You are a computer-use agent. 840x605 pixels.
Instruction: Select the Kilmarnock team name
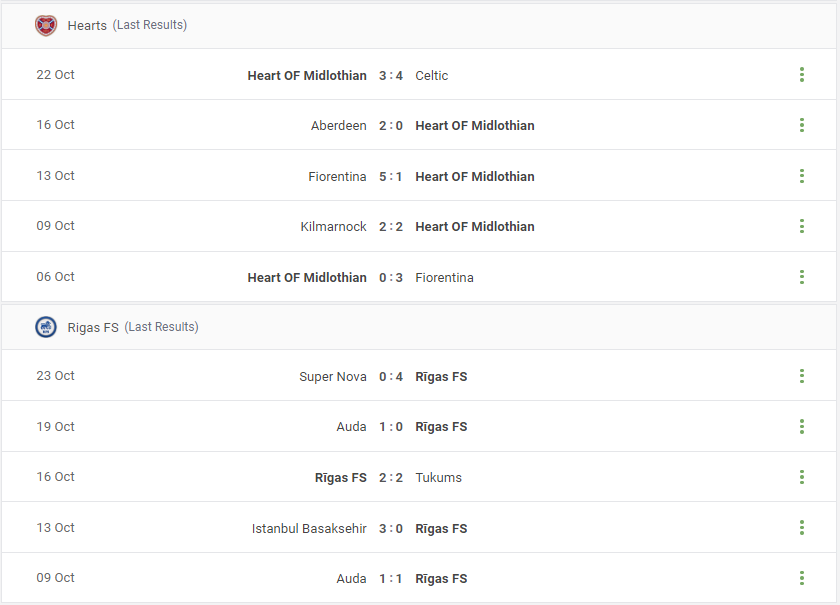[x=333, y=227]
